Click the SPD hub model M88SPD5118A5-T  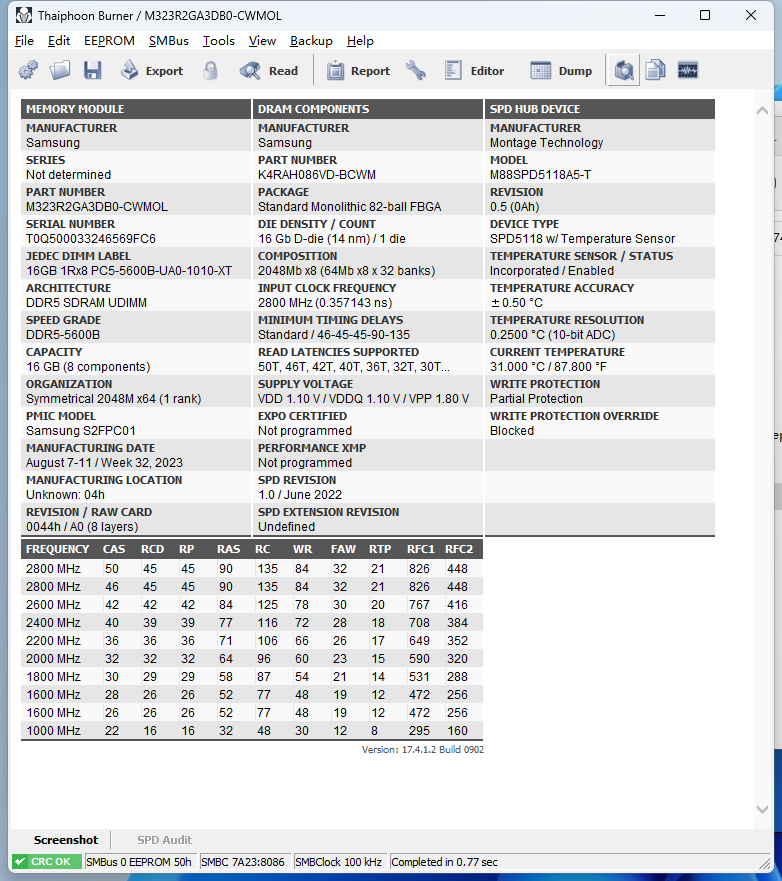(x=540, y=175)
